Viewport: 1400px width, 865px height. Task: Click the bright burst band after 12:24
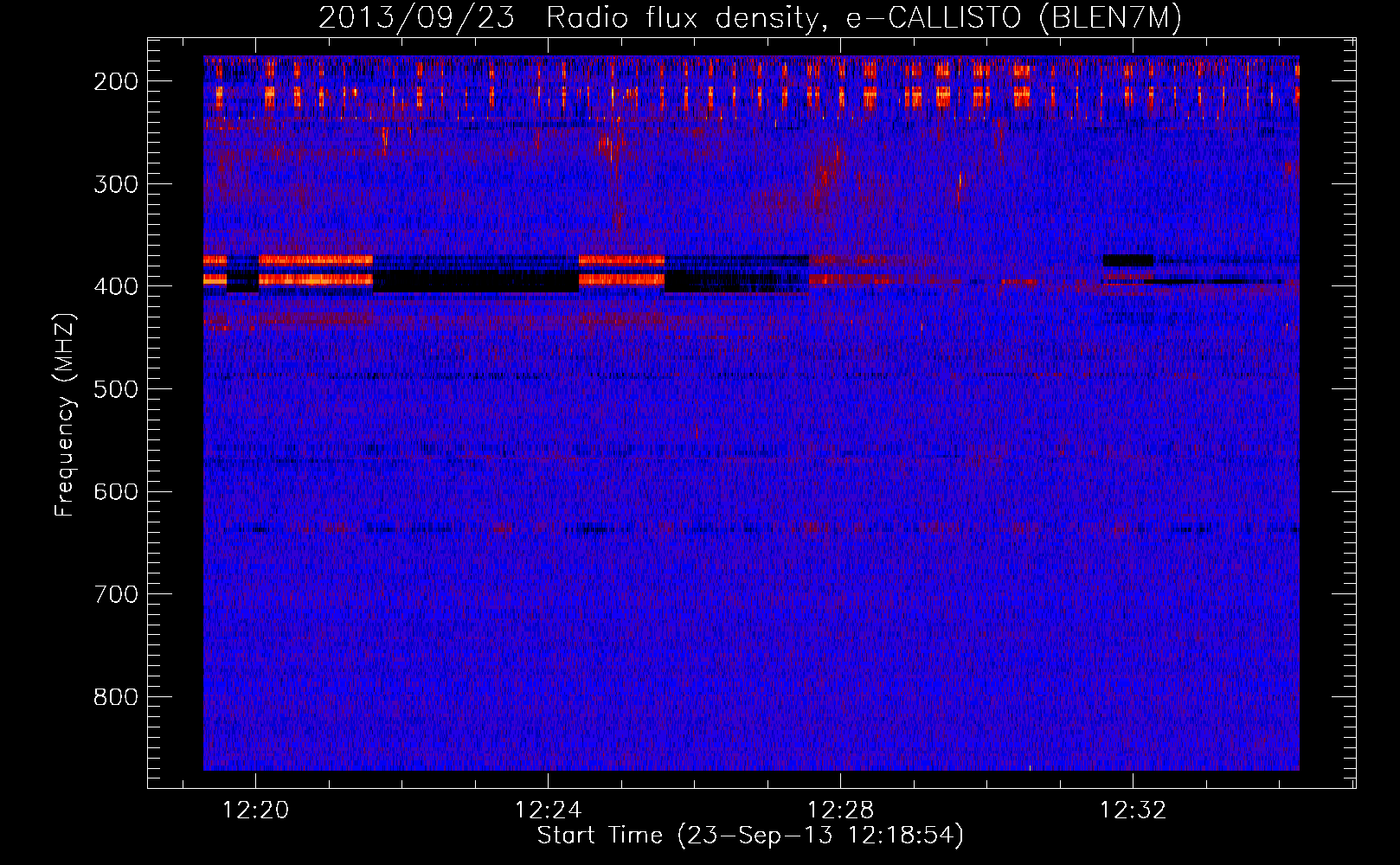621,270
